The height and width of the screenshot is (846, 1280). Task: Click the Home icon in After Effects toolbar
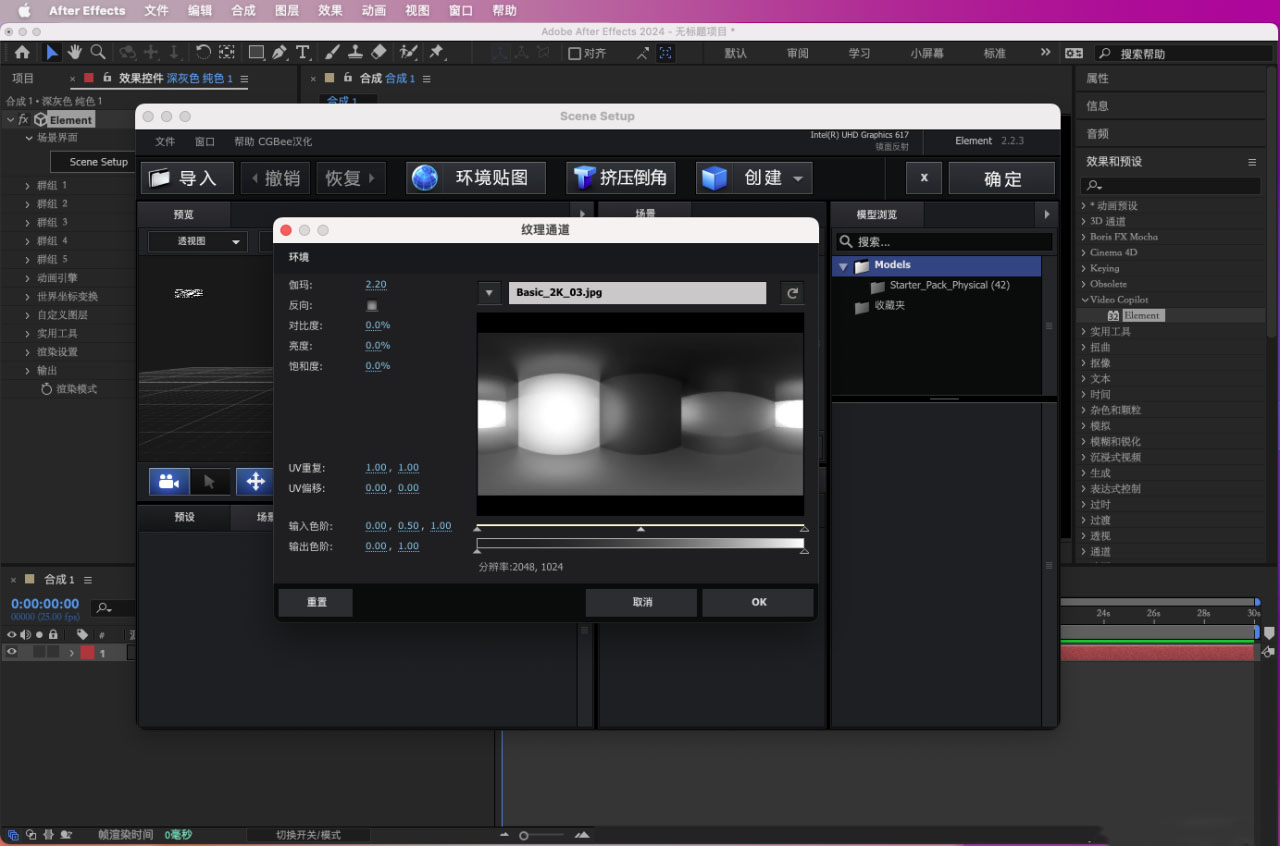click(x=22, y=52)
